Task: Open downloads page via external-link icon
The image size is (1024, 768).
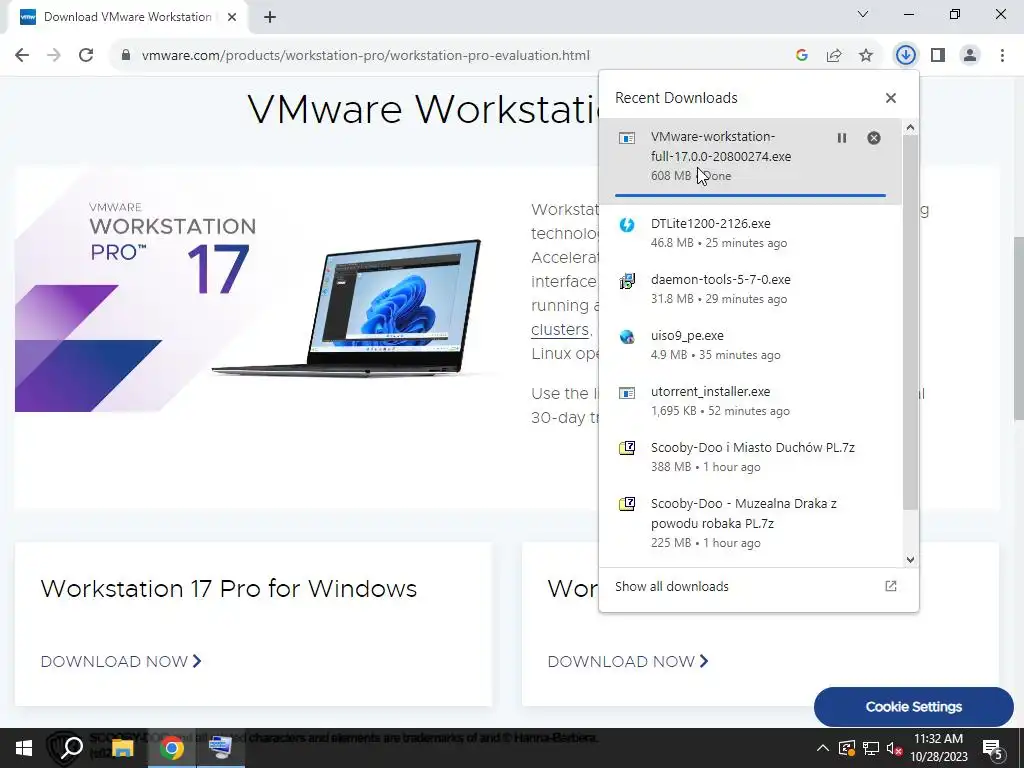Action: pos(891,586)
